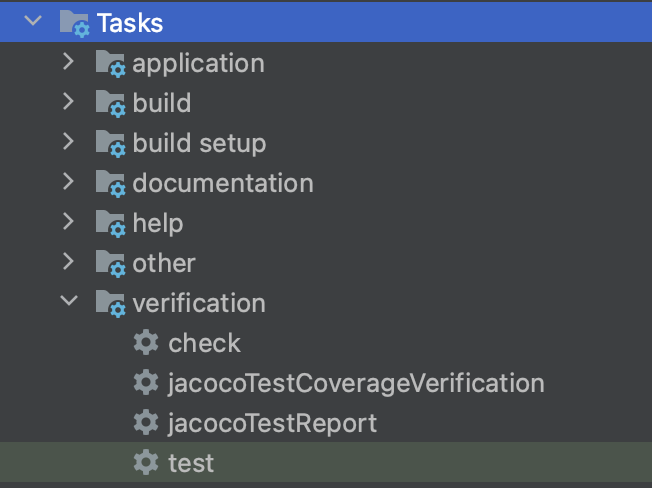
Task: Click the gear icon beside jacocoTestCoverageVerification
Action: click(x=146, y=383)
